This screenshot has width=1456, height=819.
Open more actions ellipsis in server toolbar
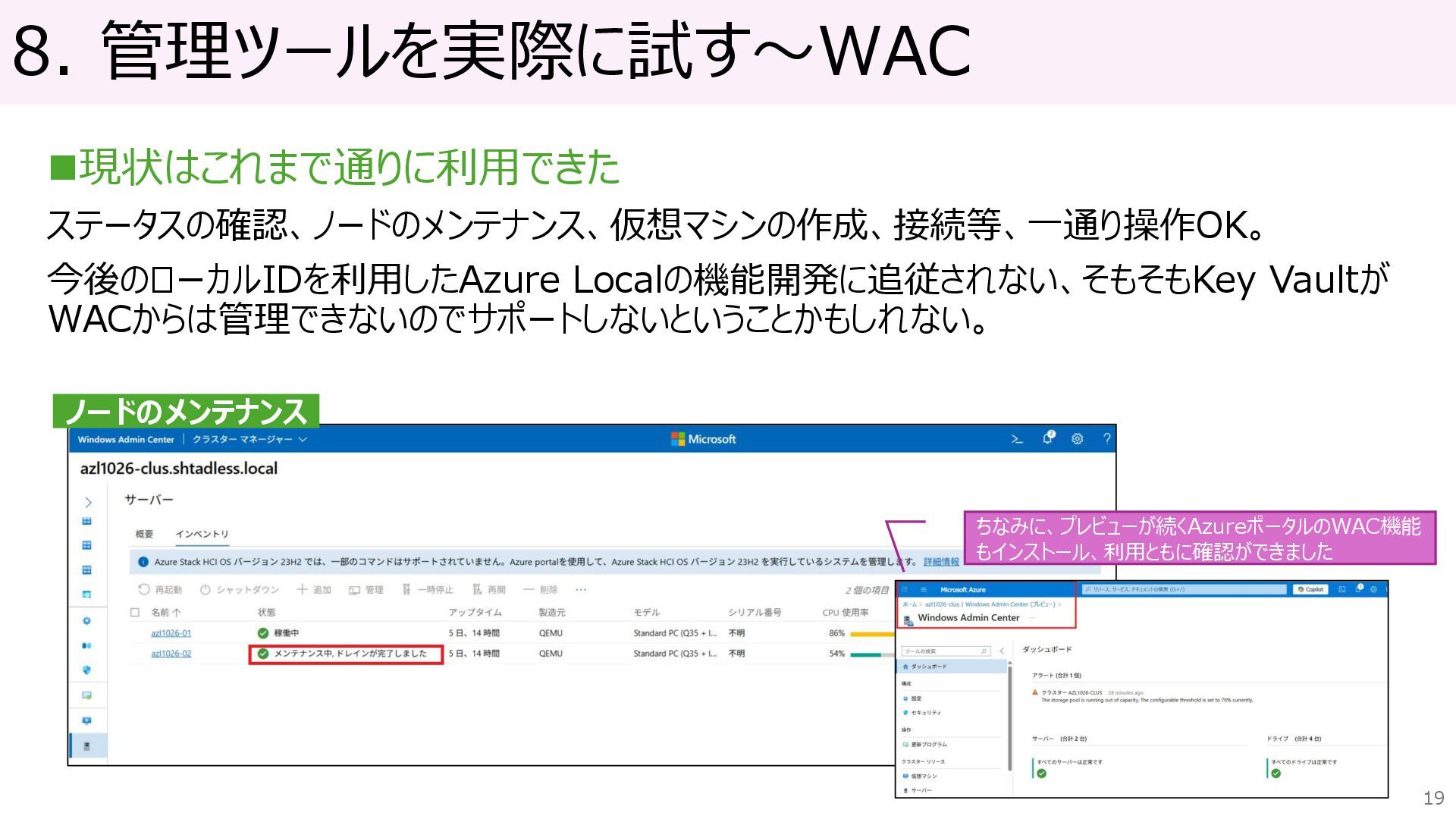click(x=581, y=590)
